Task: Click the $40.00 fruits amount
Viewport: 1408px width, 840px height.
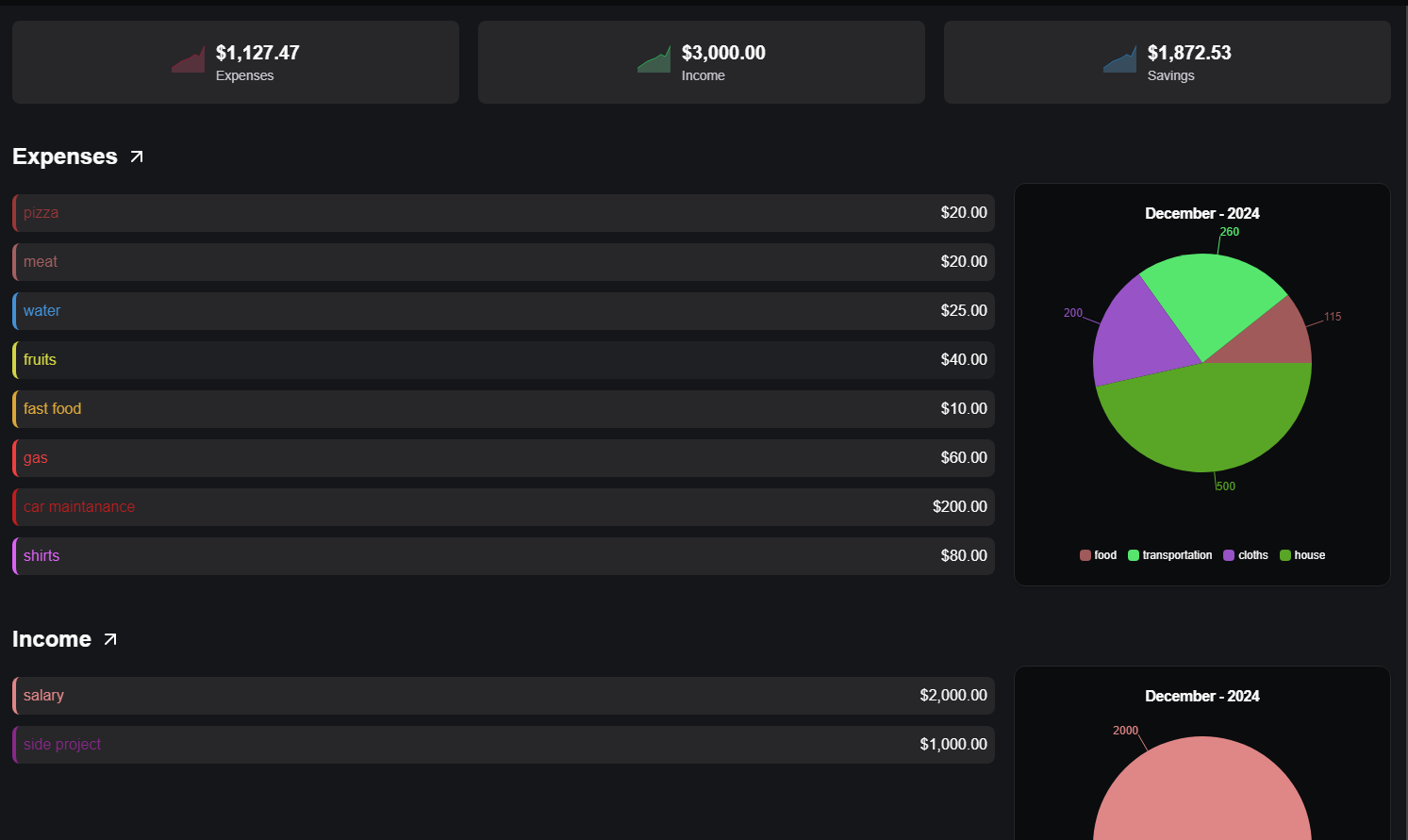Action: click(x=964, y=360)
